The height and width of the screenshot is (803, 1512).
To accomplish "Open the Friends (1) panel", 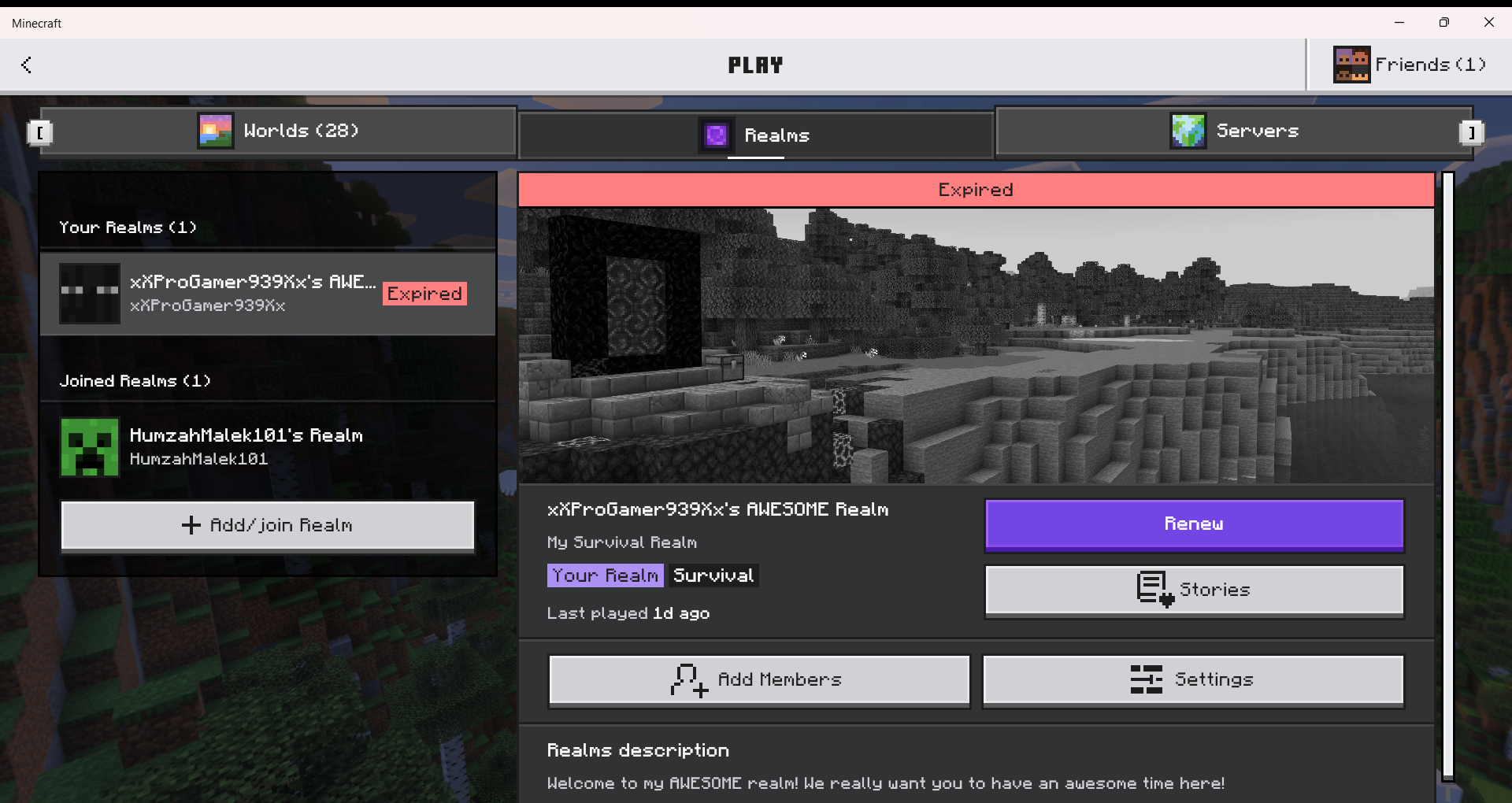I will 1410,65.
